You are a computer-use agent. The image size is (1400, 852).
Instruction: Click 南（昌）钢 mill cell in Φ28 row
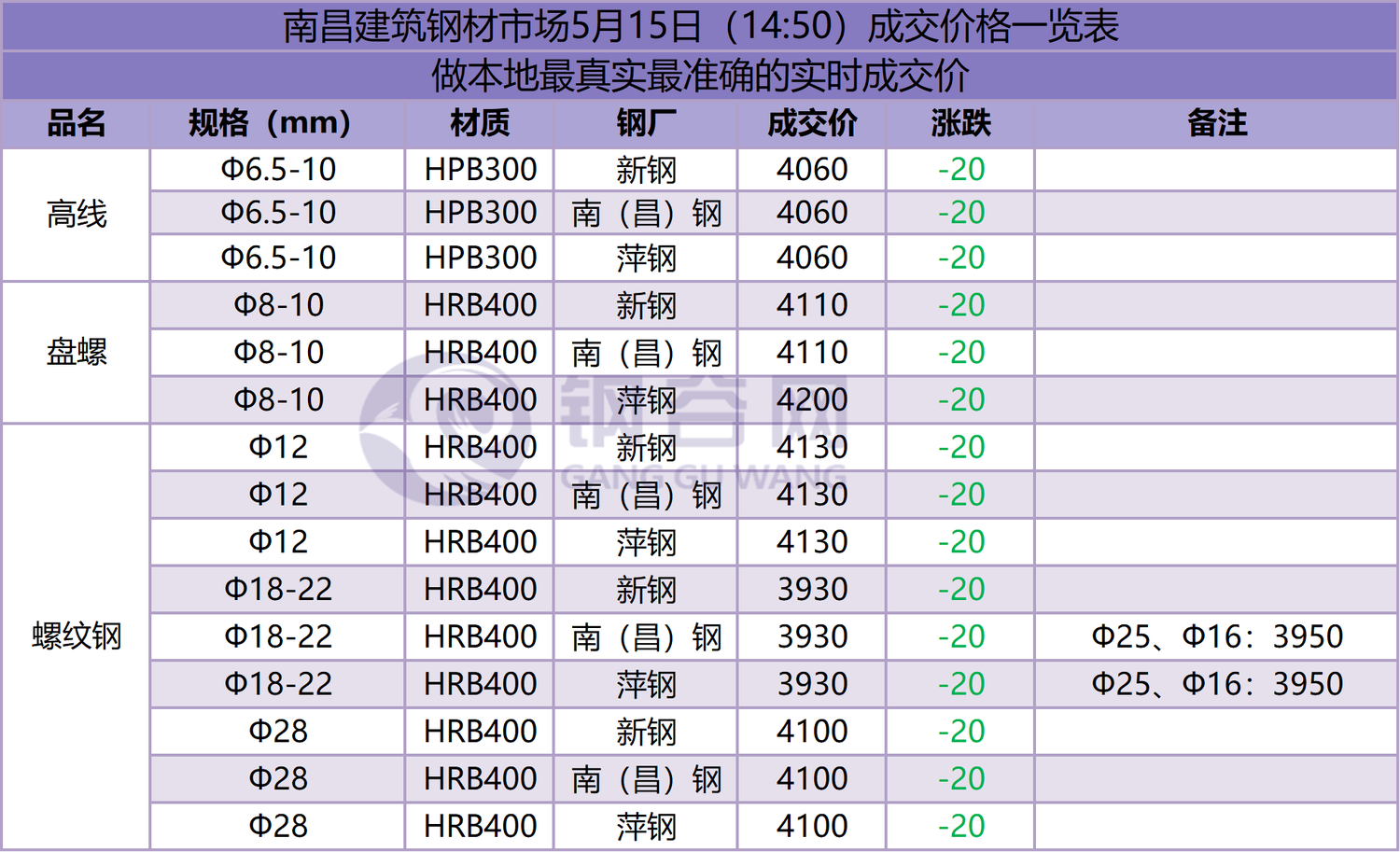coord(646,779)
